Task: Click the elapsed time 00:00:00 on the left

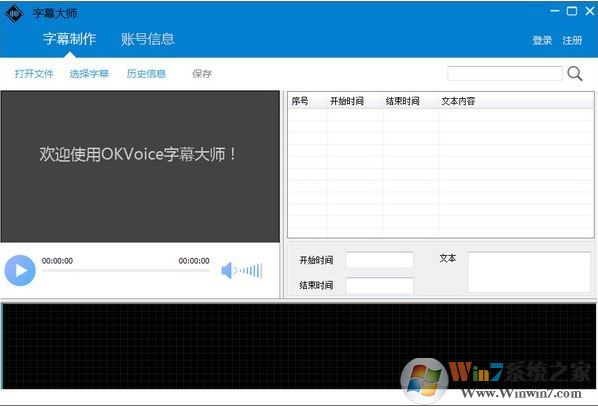Action: click(57, 261)
